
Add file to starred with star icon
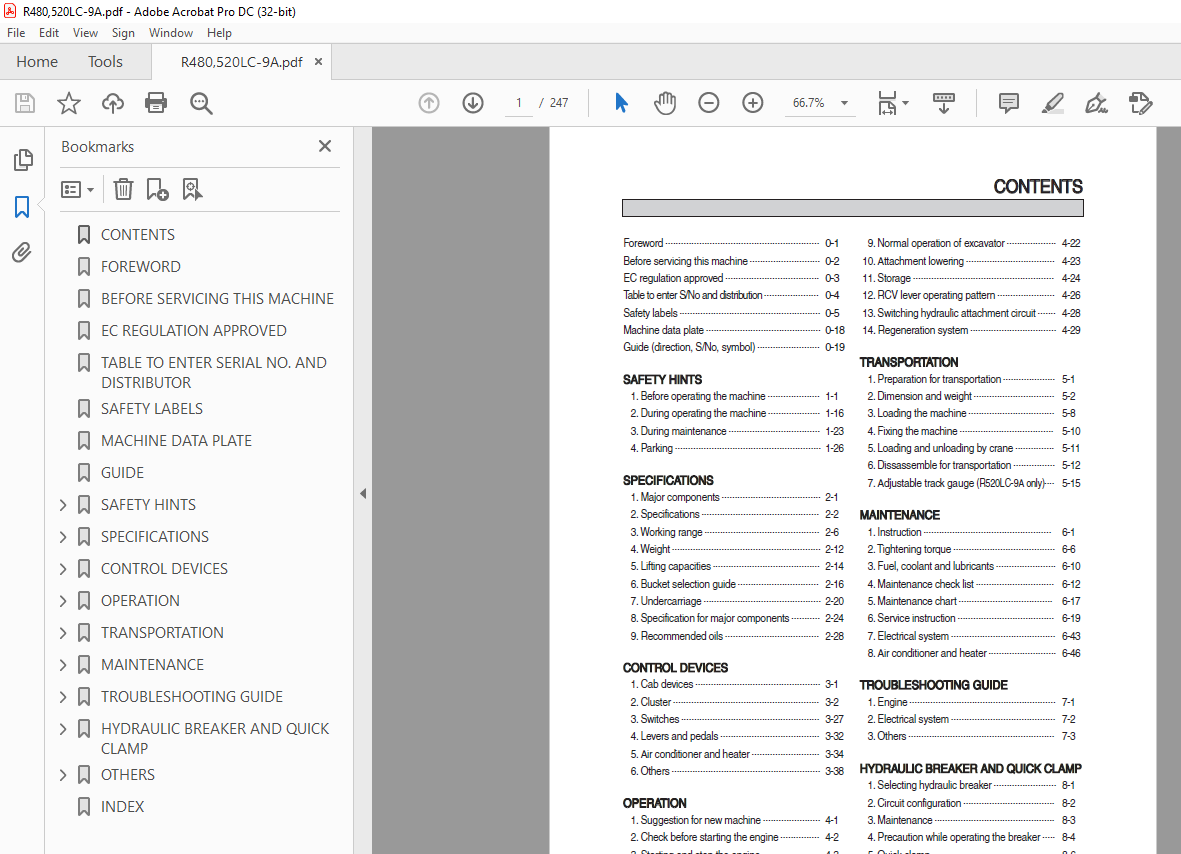69,103
